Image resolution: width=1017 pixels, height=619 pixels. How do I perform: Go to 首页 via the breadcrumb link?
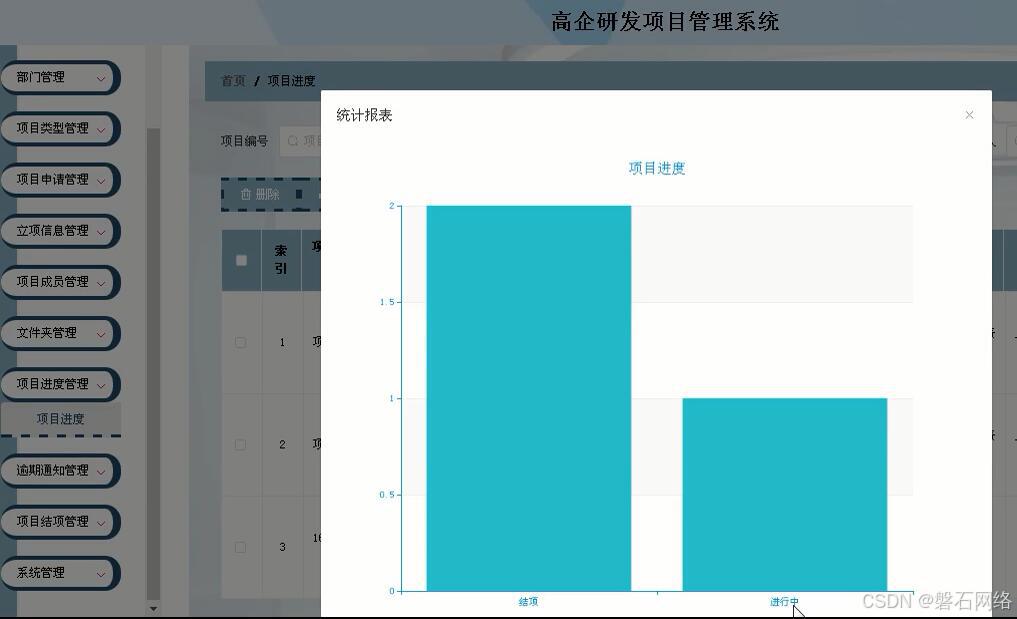tap(231, 81)
